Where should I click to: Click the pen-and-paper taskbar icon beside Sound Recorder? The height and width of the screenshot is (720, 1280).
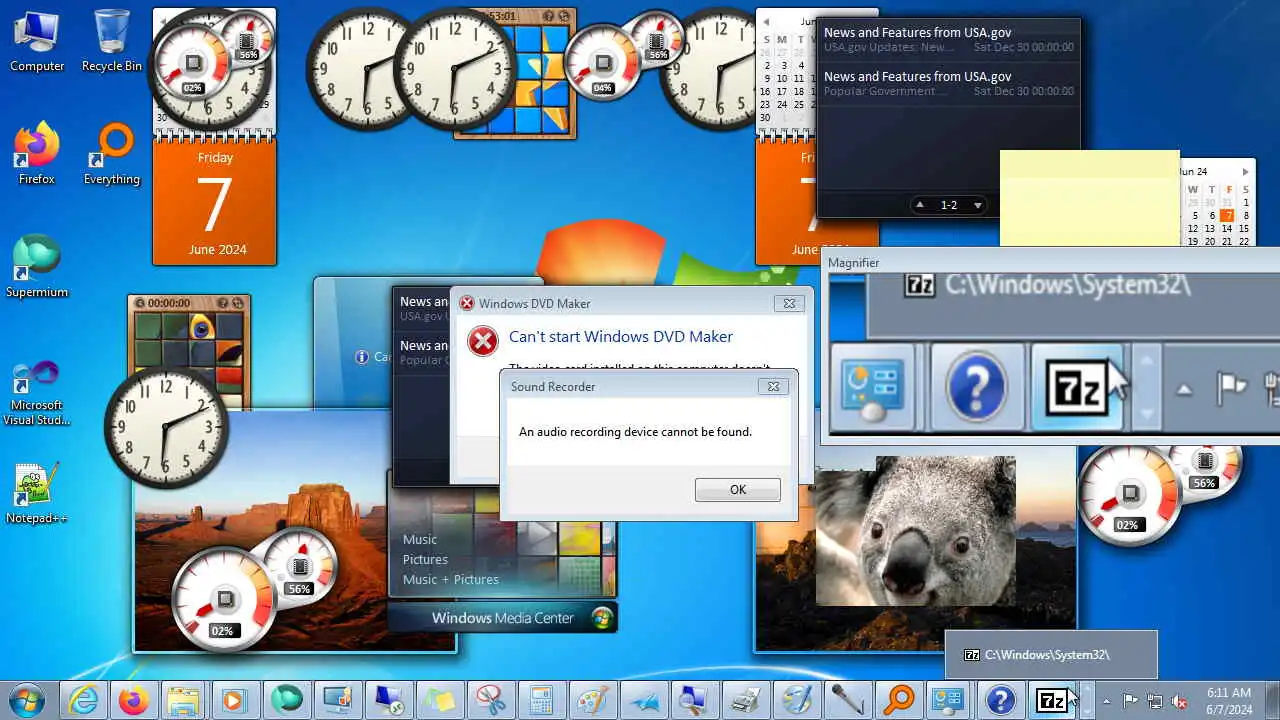pos(796,700)
